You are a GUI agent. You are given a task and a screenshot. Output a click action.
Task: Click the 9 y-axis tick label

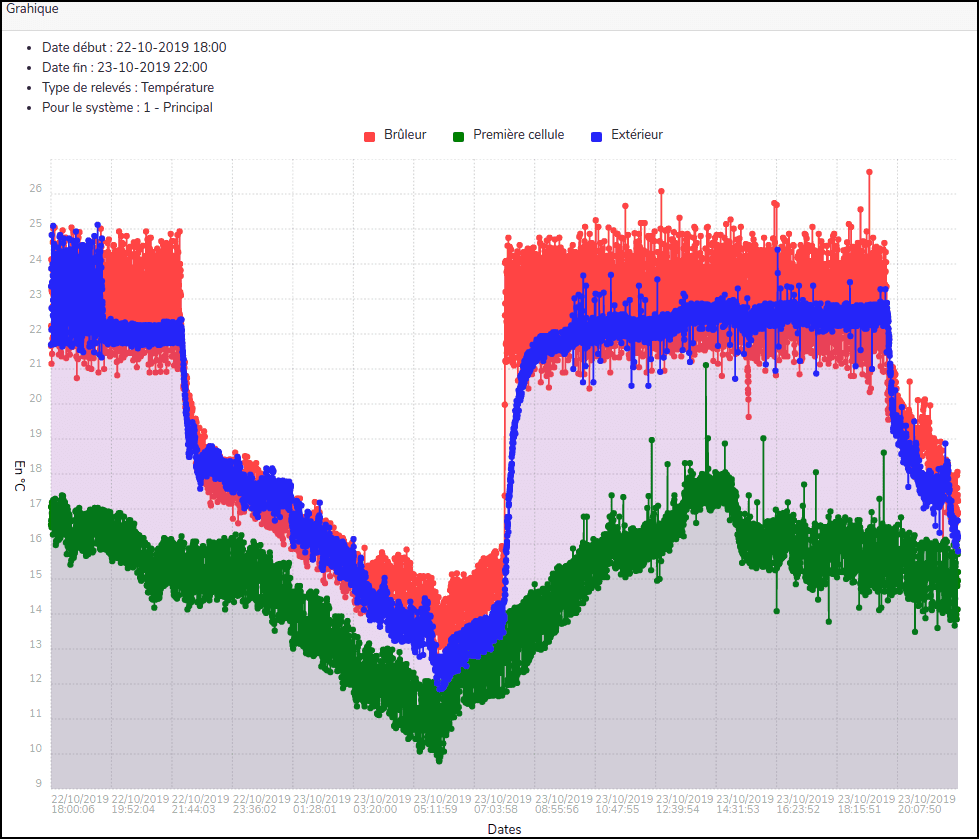coord(38,784)
